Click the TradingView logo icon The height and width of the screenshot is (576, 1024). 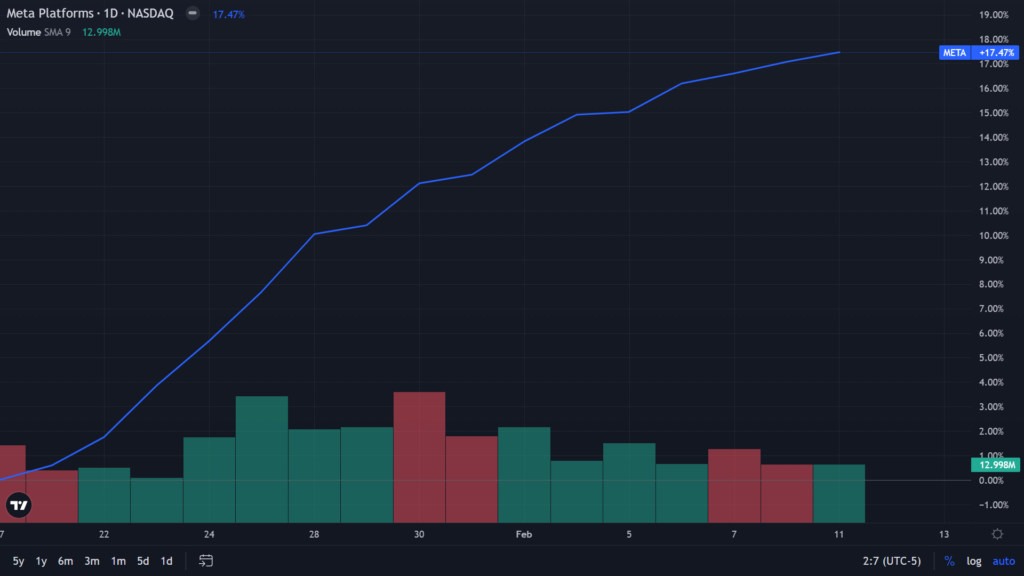click(x=18, y=505)
